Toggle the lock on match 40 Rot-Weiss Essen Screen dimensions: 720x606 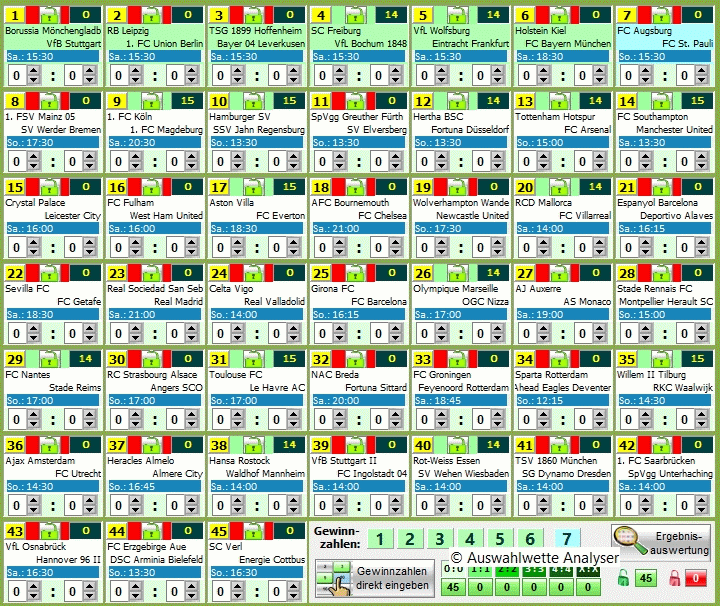[457, 445]
